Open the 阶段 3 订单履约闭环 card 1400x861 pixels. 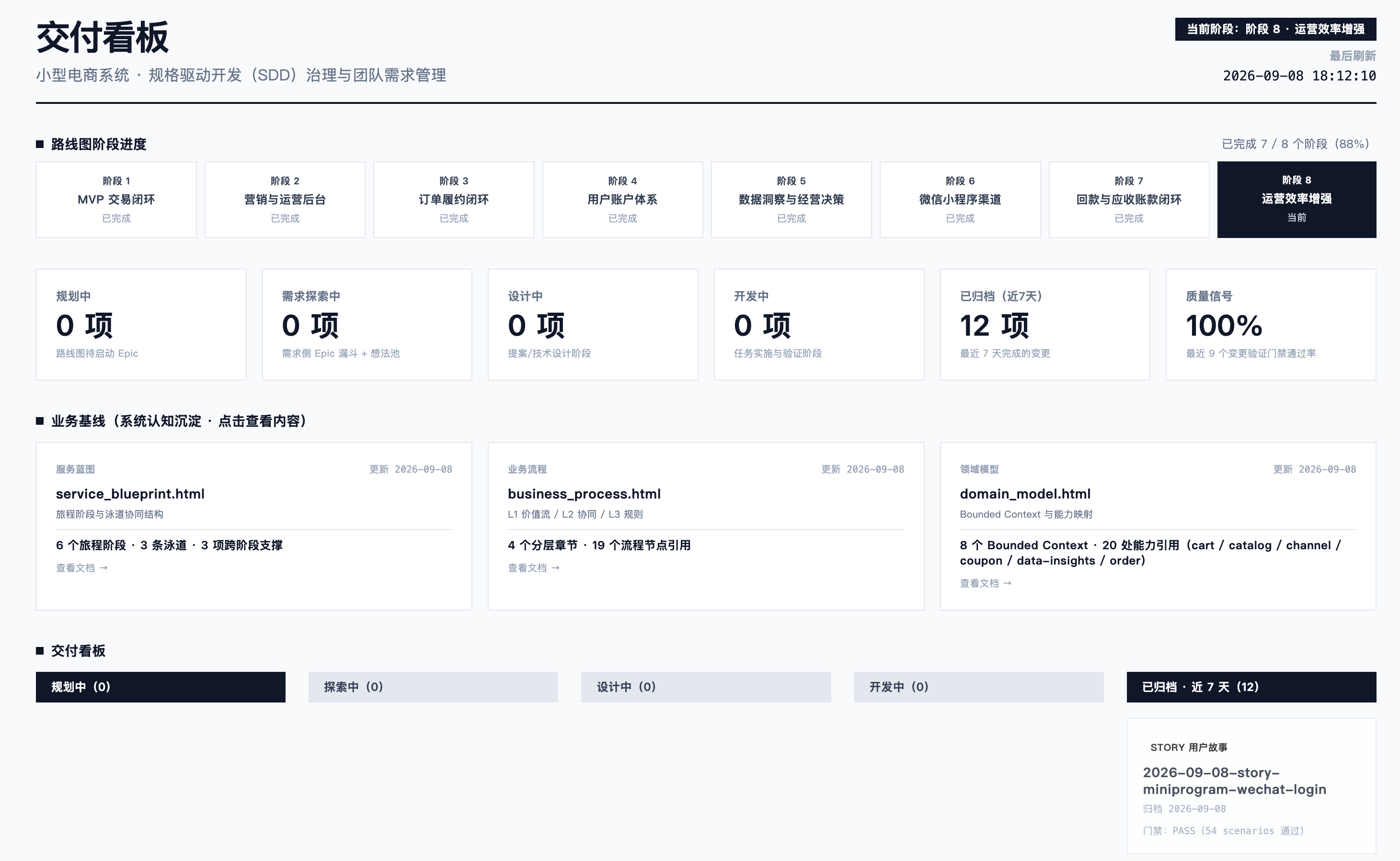(454, 199)
